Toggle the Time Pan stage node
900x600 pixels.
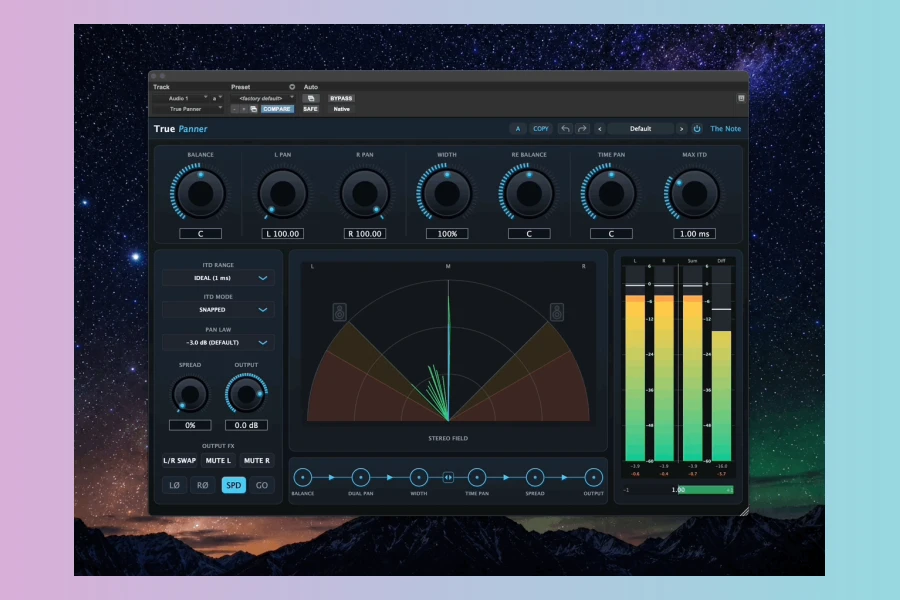coord(477,477)
